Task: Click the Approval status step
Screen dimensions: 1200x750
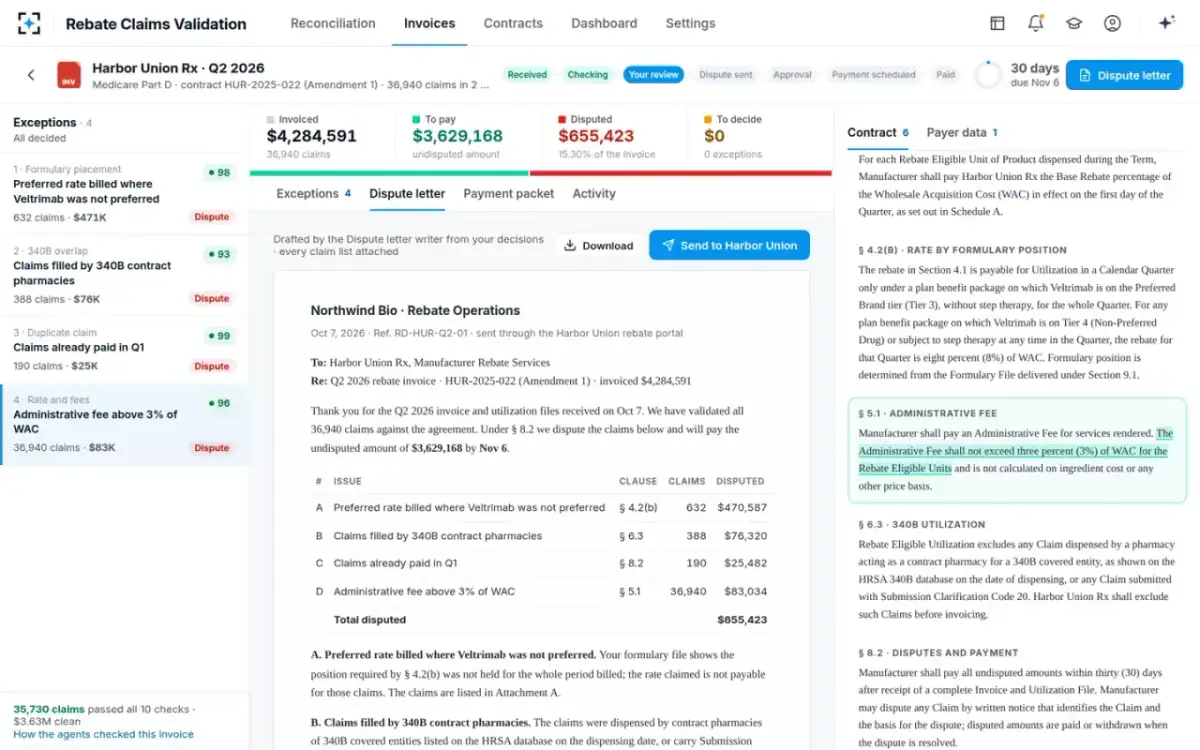Action: [792, 75]
